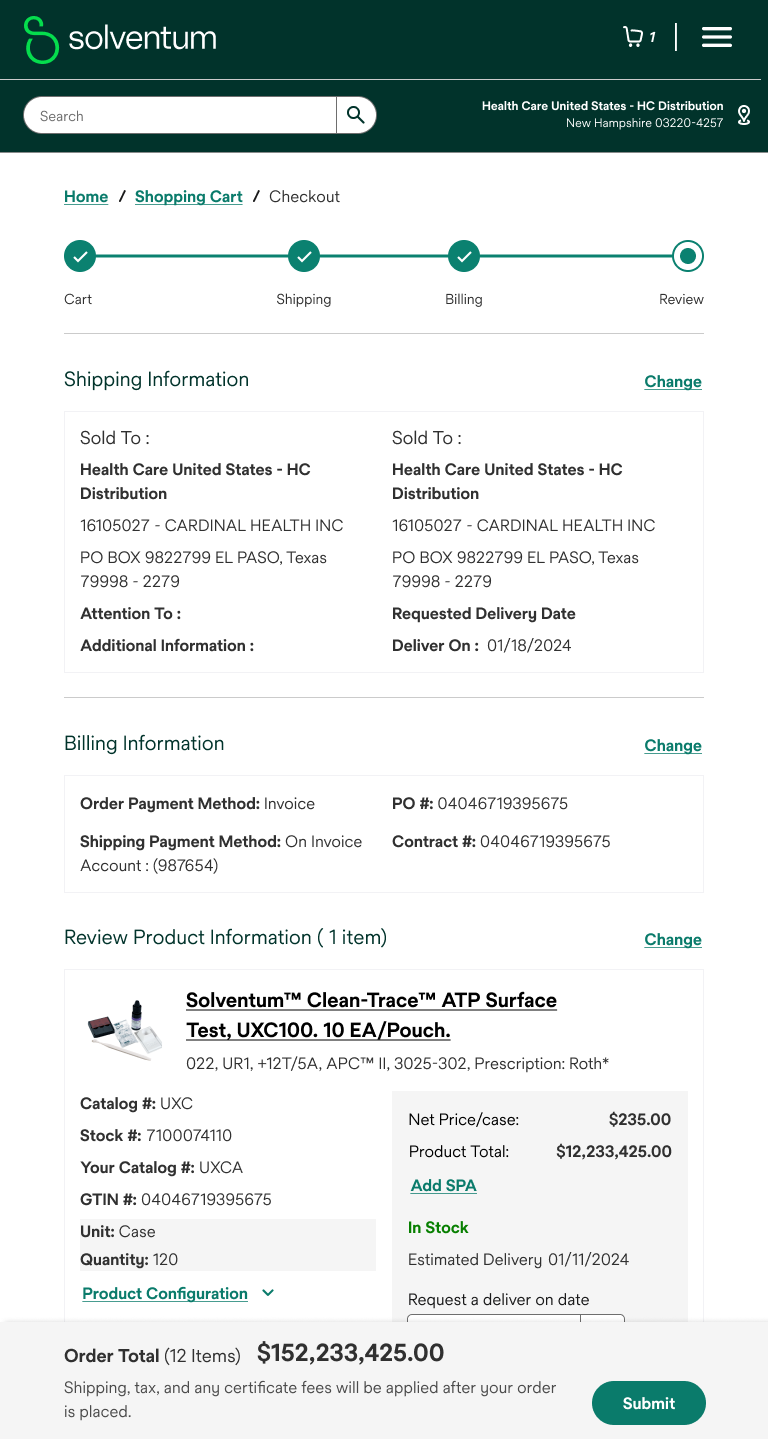The width and height of the screenshot is (768, 1439).
Task: Open the Clean-Trace ATP Surface Test product link
Action: pos(371,1015)
